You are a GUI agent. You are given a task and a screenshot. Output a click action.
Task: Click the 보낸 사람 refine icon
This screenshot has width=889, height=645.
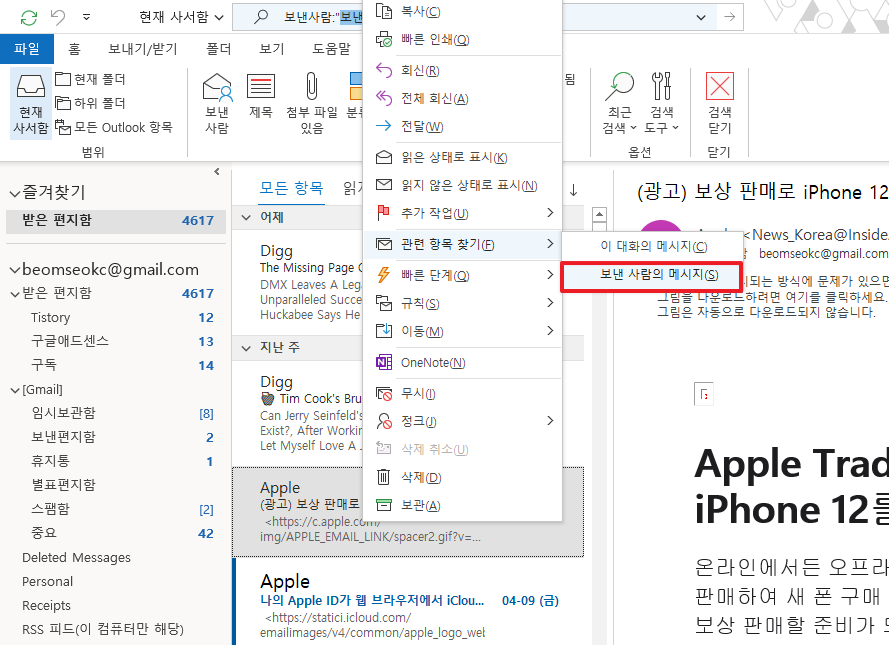(217, 103)
